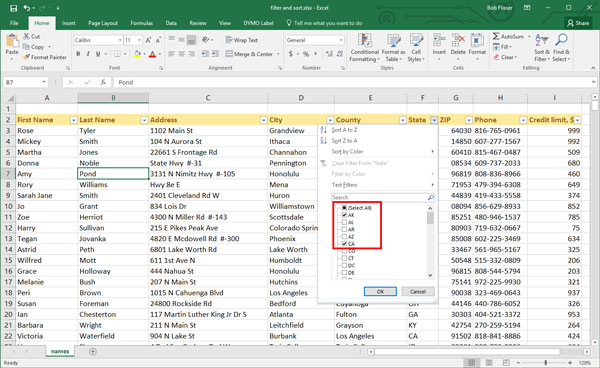600x368 pixels.
Task: Open Find & Select menu
Action: [561, 48]
